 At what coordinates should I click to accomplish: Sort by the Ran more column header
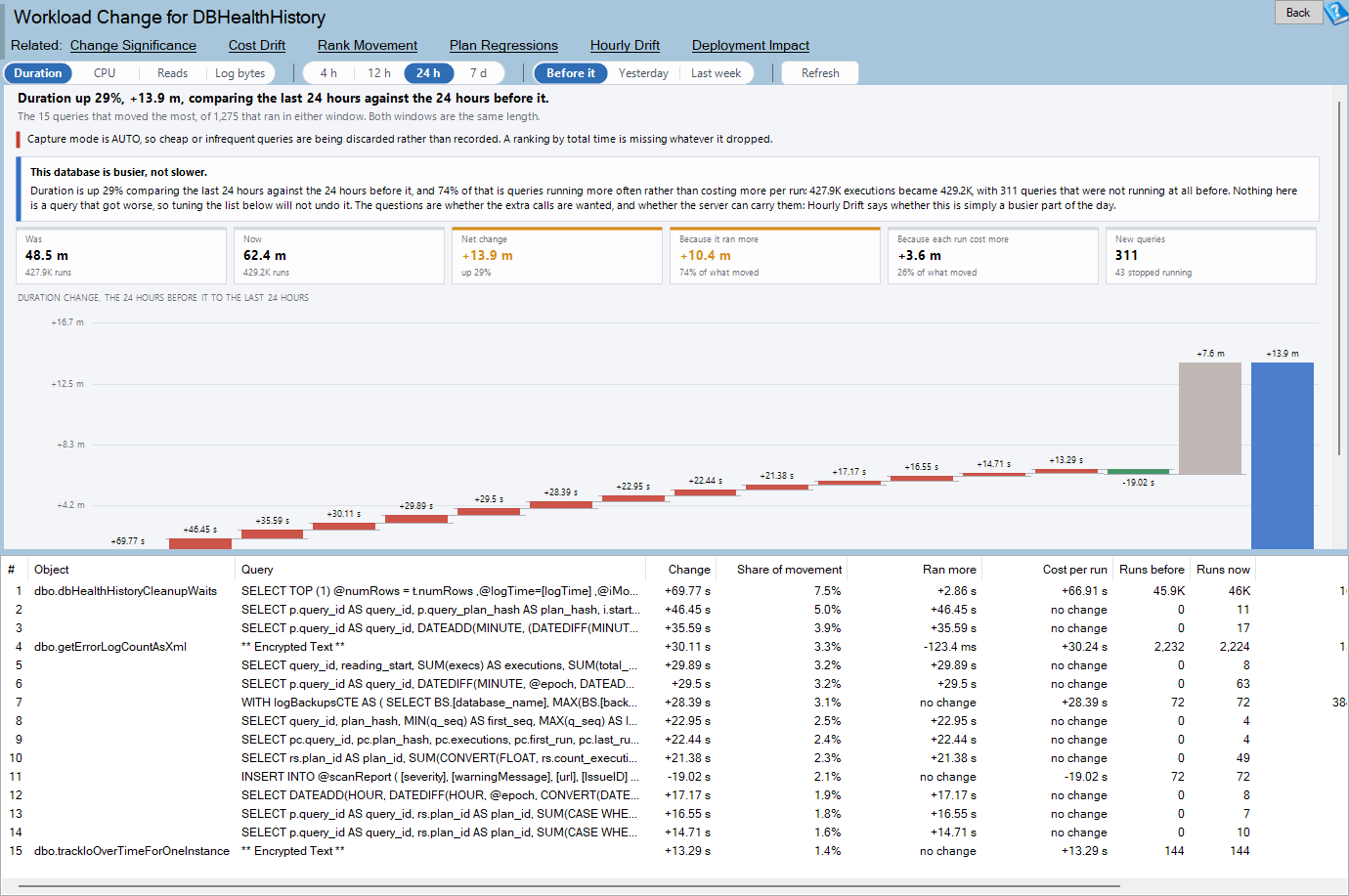(915, 570)
